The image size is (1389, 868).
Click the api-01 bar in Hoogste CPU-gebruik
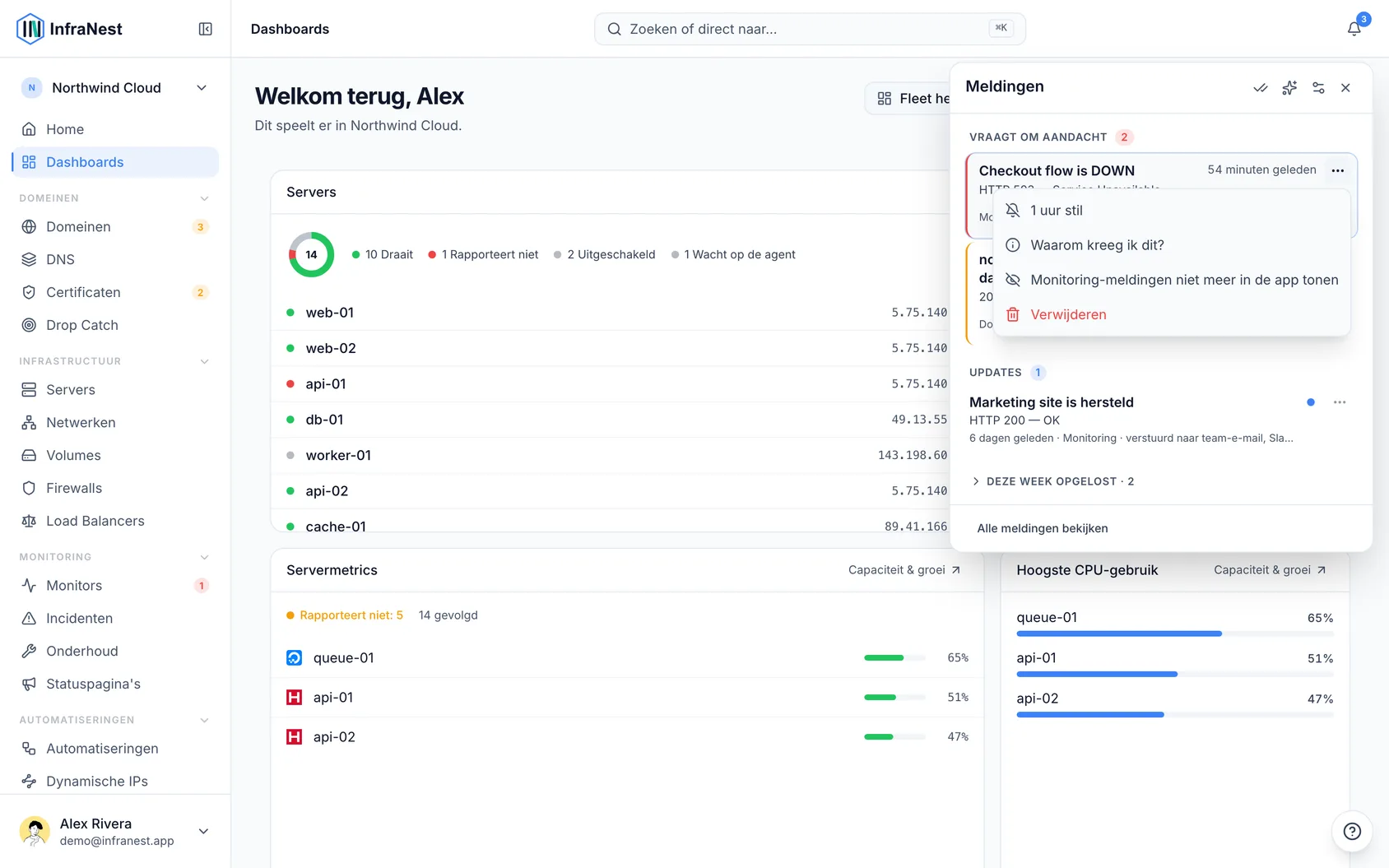[1175, 674]
